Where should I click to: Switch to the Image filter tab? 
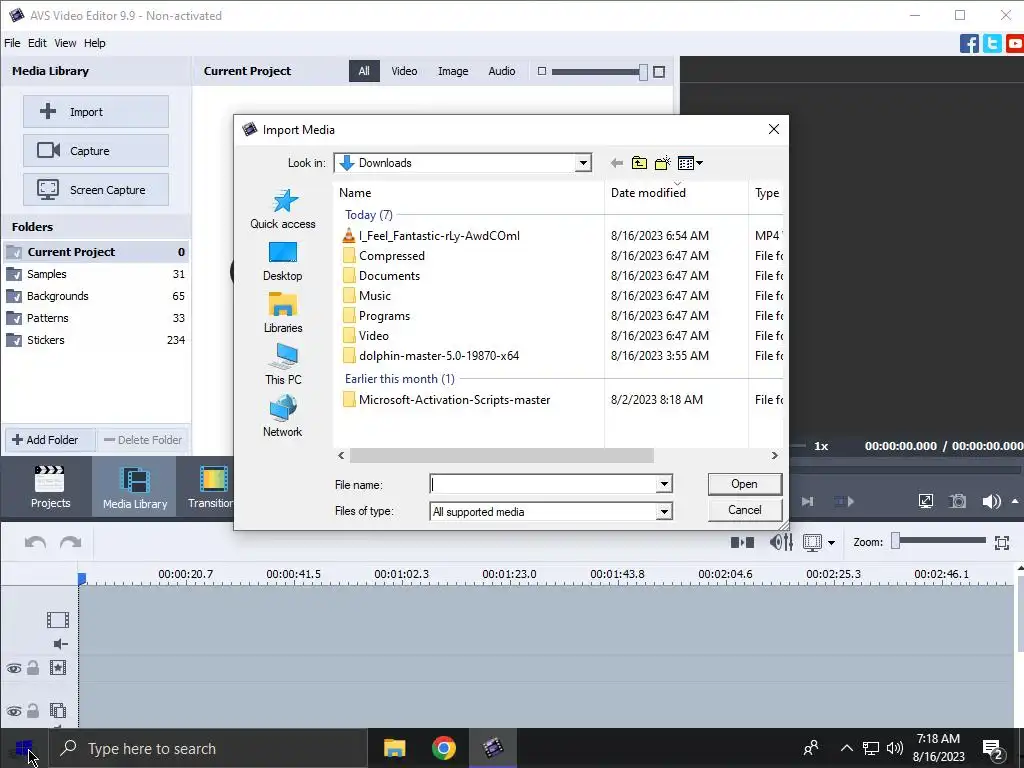[x=453, y=71]
